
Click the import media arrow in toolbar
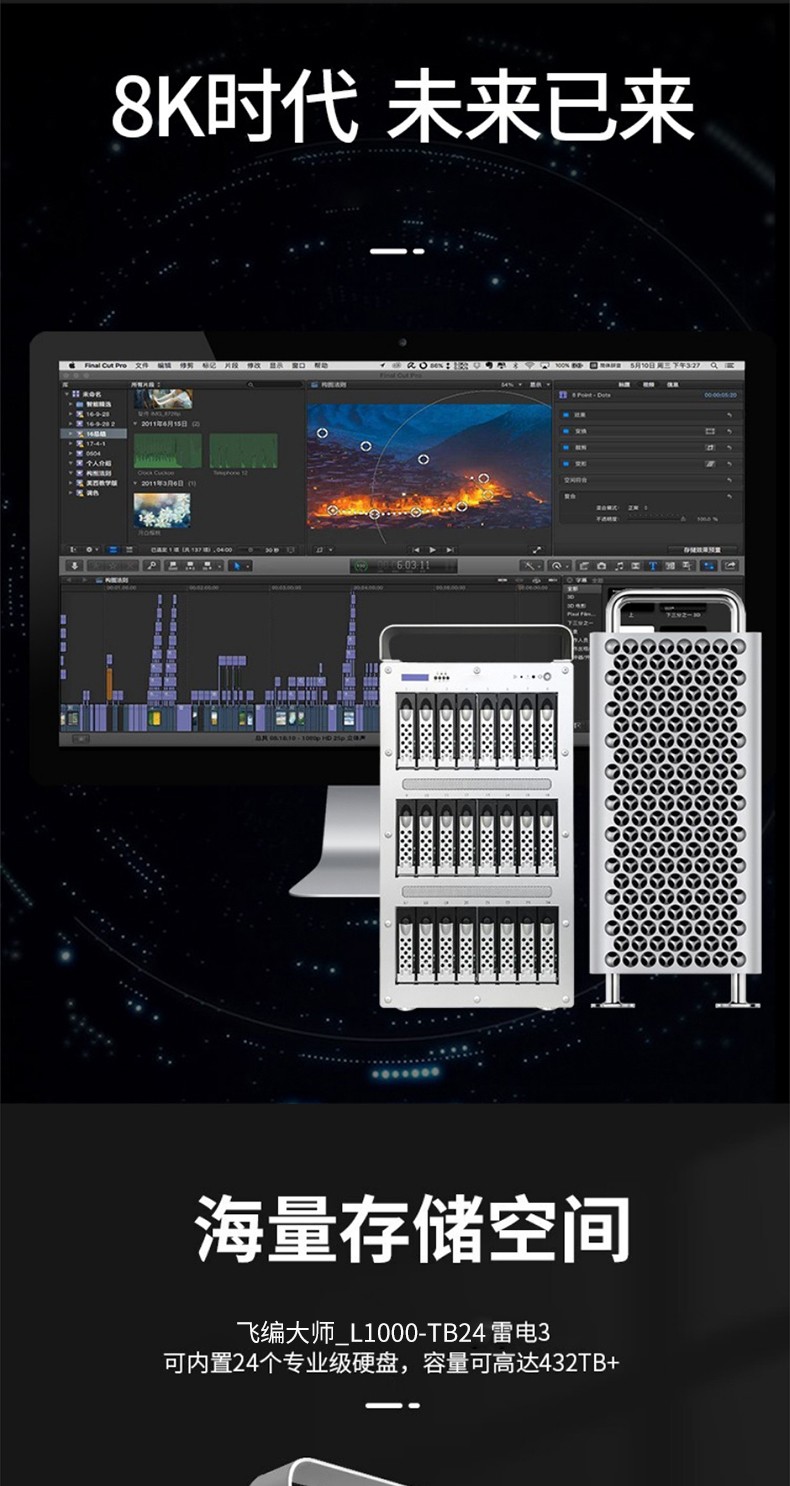(x=74, y=566)
